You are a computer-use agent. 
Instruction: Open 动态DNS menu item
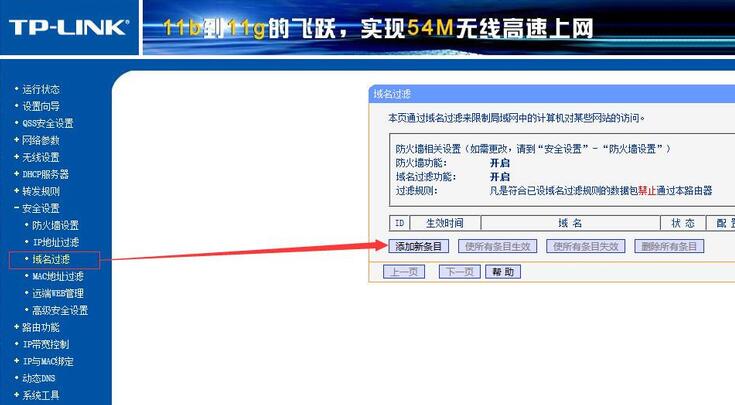(x=38, y=378)
